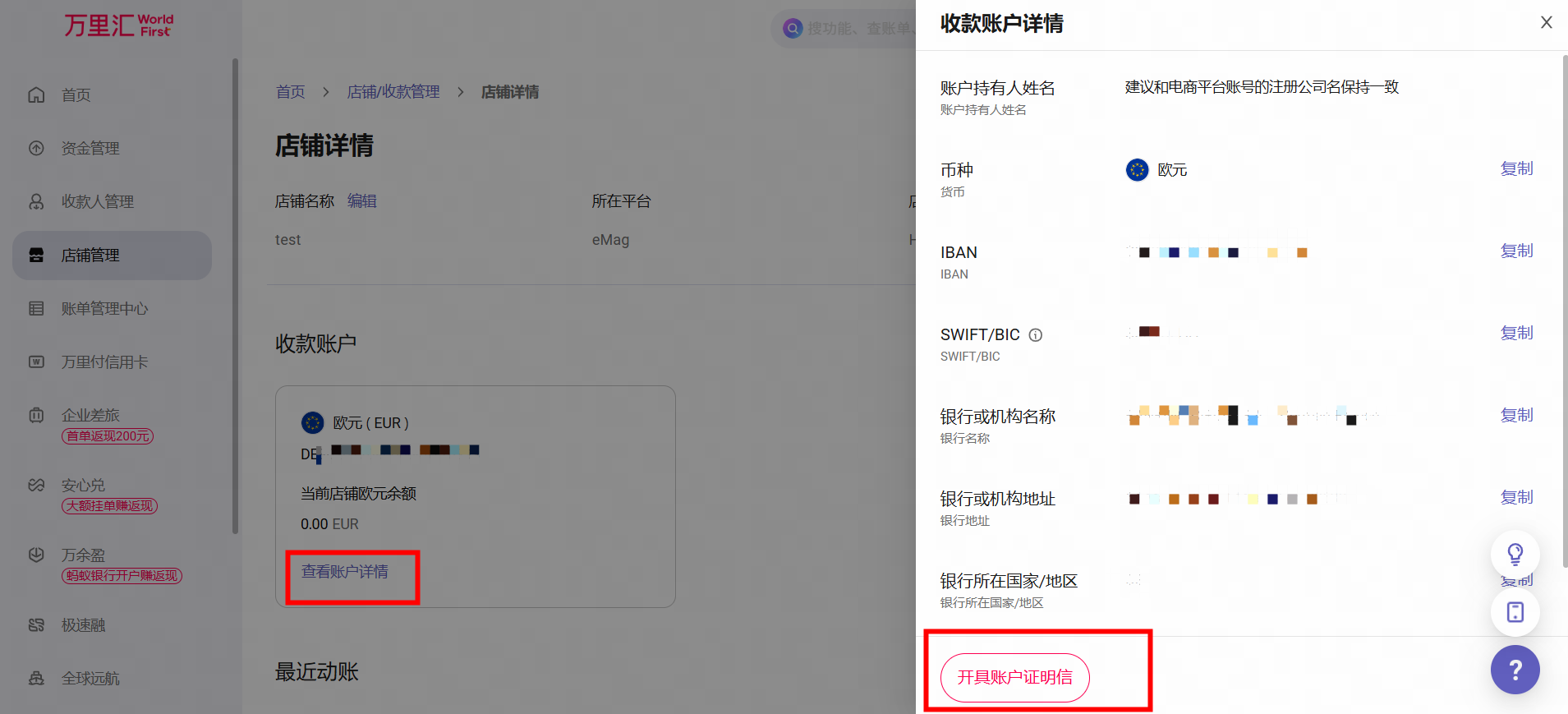Open the purple question mark help button
The image size is (1568, 714).
coord(1515,670)
